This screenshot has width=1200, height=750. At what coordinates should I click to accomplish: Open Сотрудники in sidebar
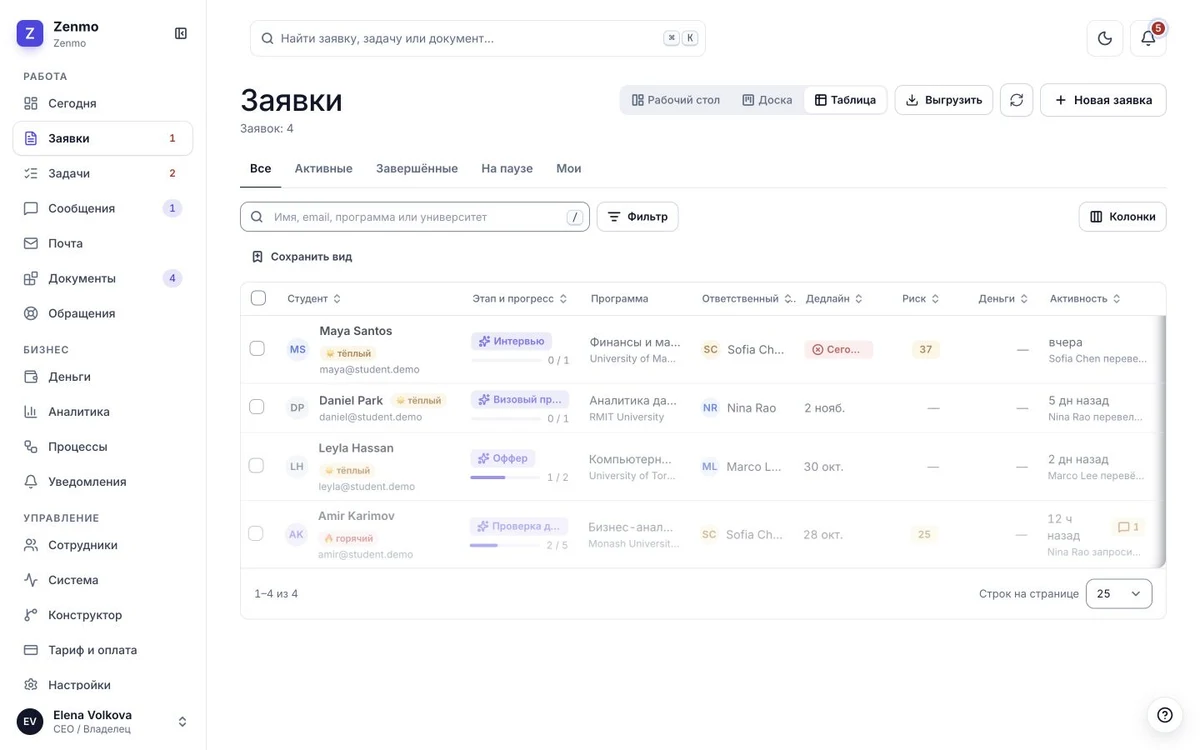(103, 545)
